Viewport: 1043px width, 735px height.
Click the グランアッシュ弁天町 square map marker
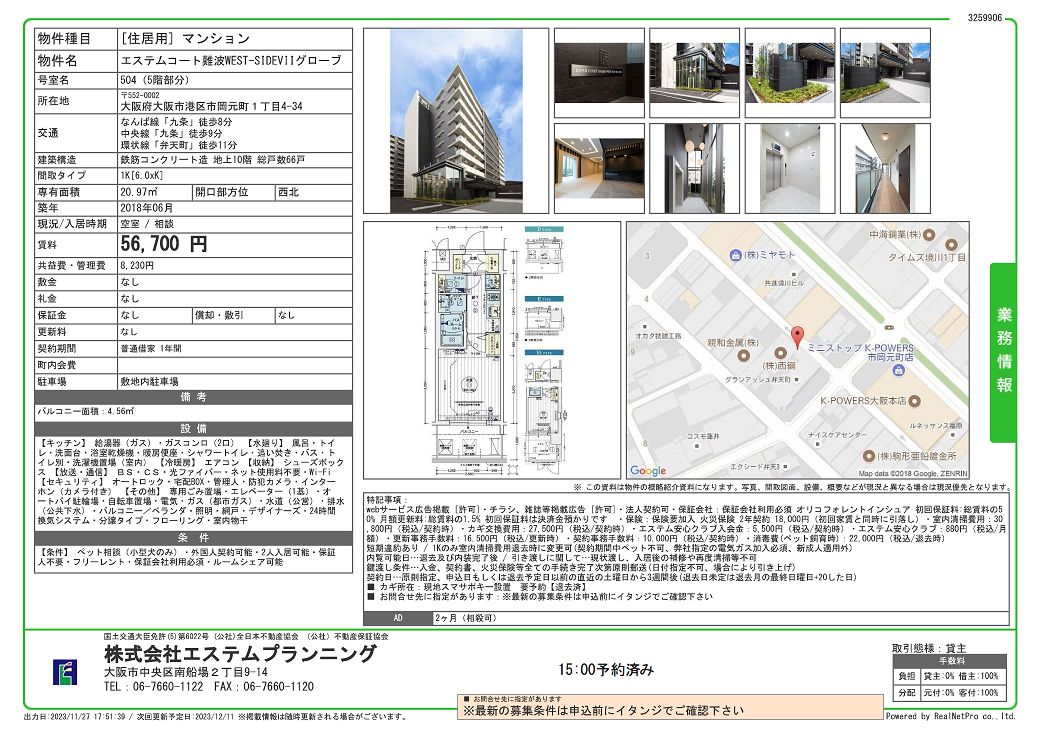coord(797,380)
